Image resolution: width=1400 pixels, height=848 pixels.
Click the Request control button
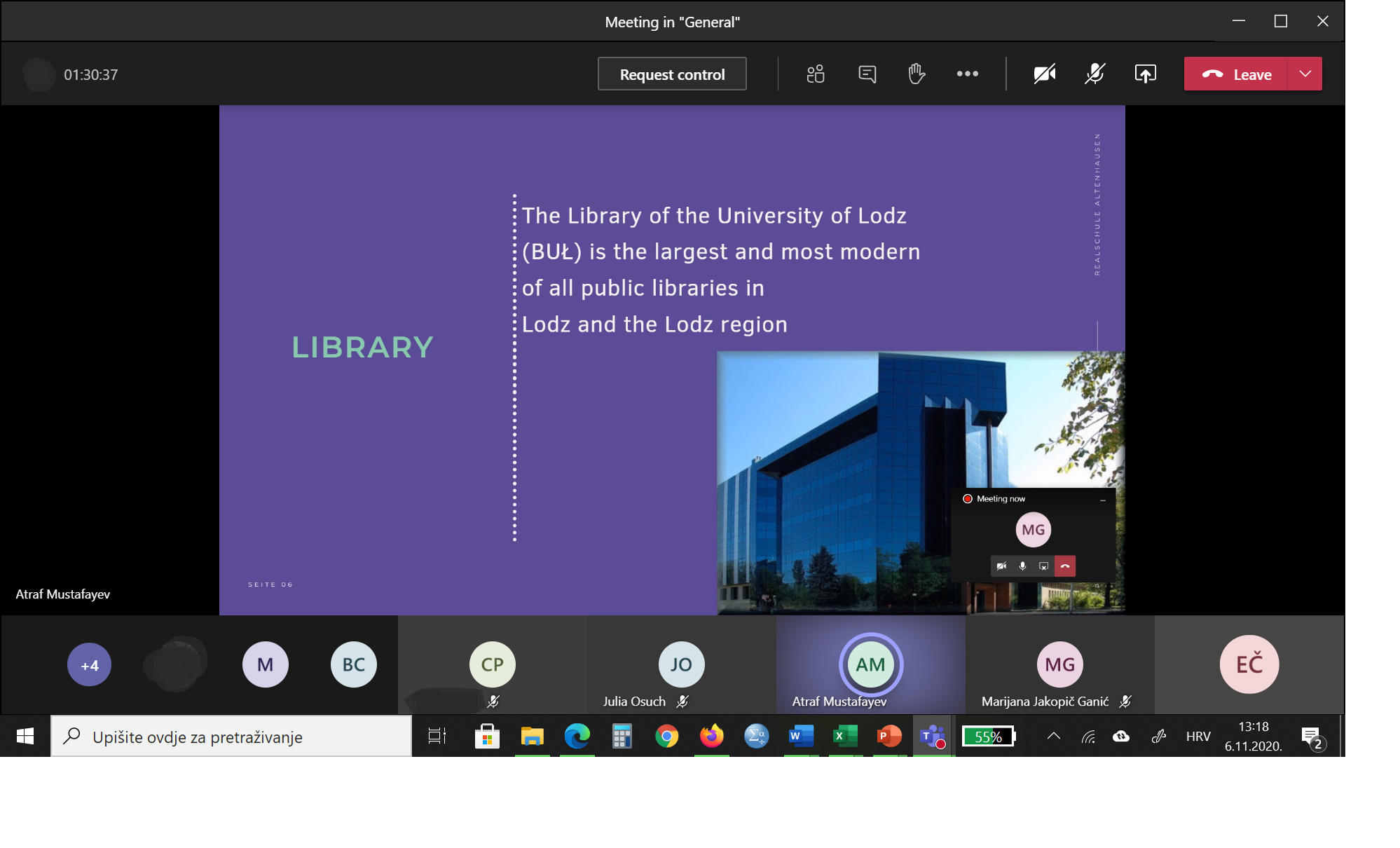coord(672,74)
